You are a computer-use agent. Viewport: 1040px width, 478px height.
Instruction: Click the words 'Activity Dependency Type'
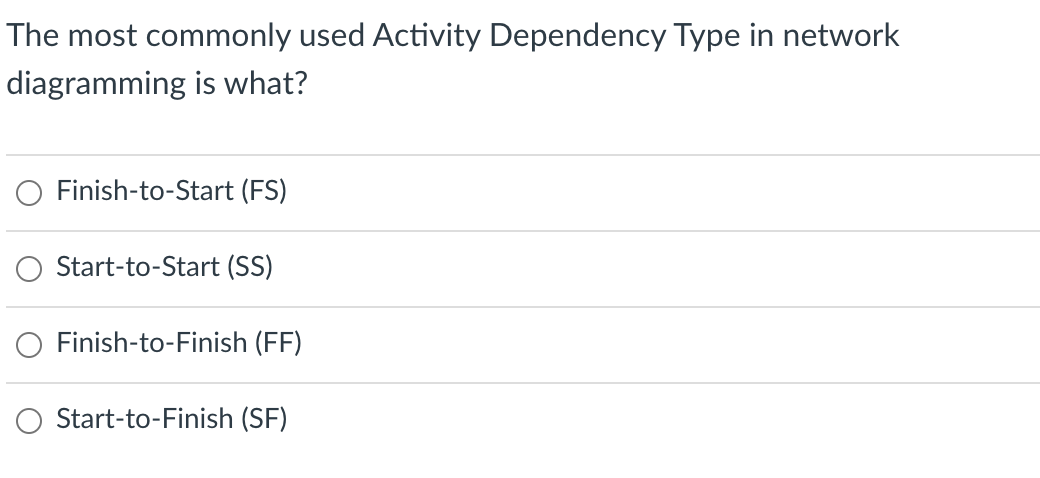pos(556,36)
